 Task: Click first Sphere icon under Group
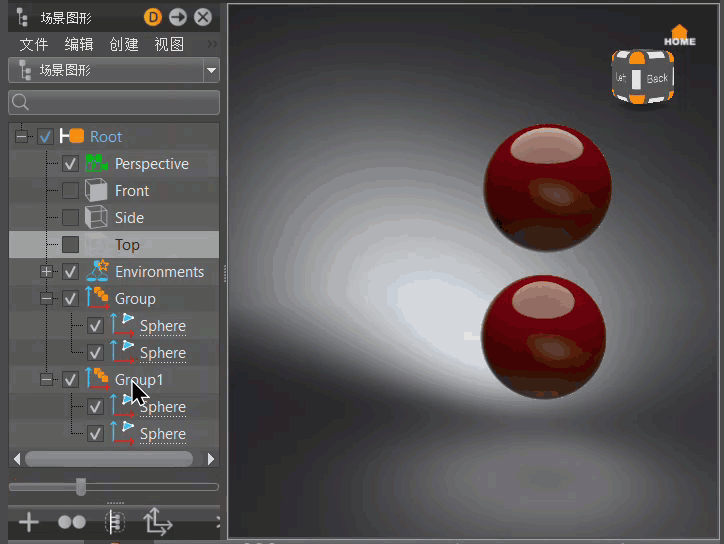tap(122, 325)
